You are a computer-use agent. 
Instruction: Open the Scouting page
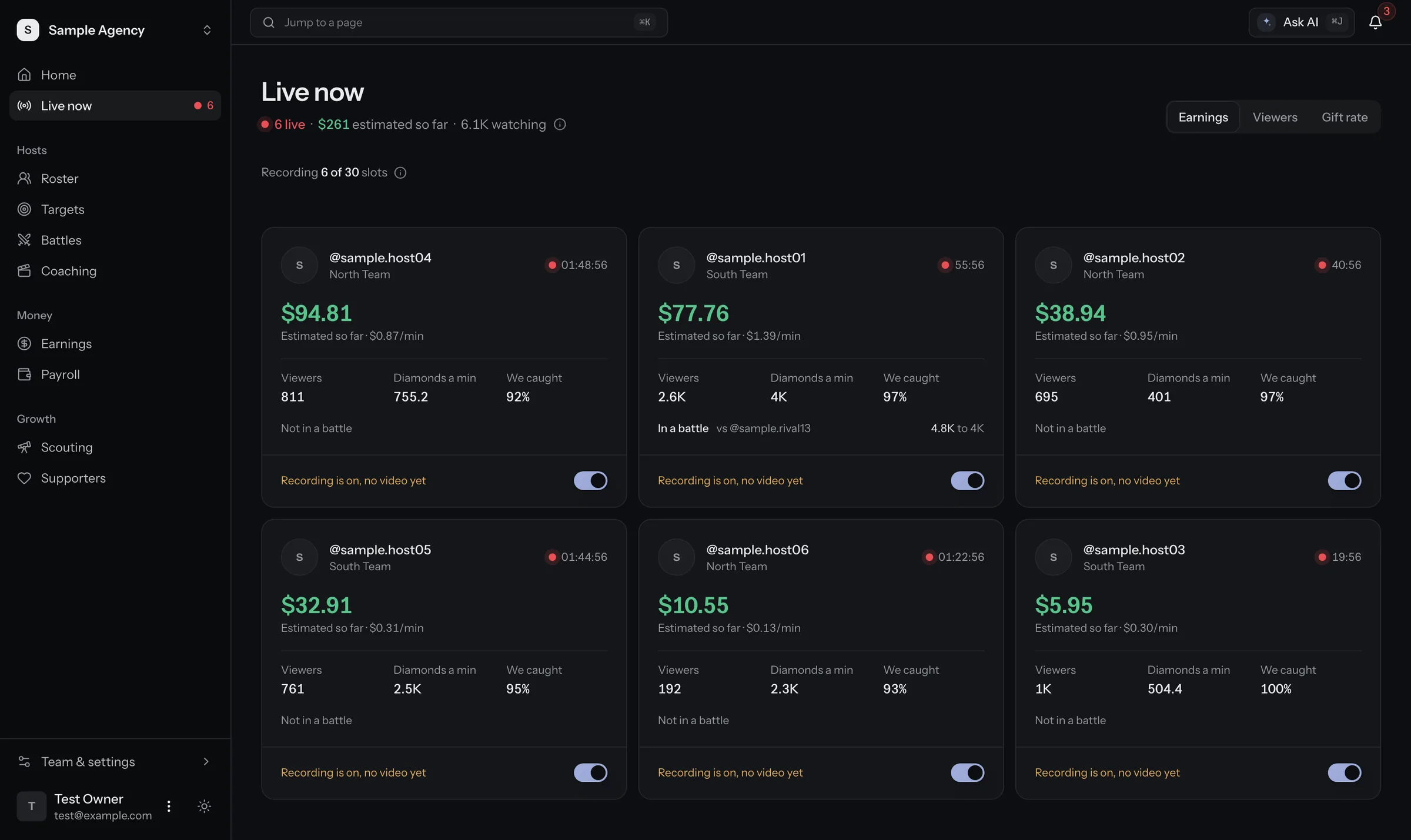[x=115, y=447]
